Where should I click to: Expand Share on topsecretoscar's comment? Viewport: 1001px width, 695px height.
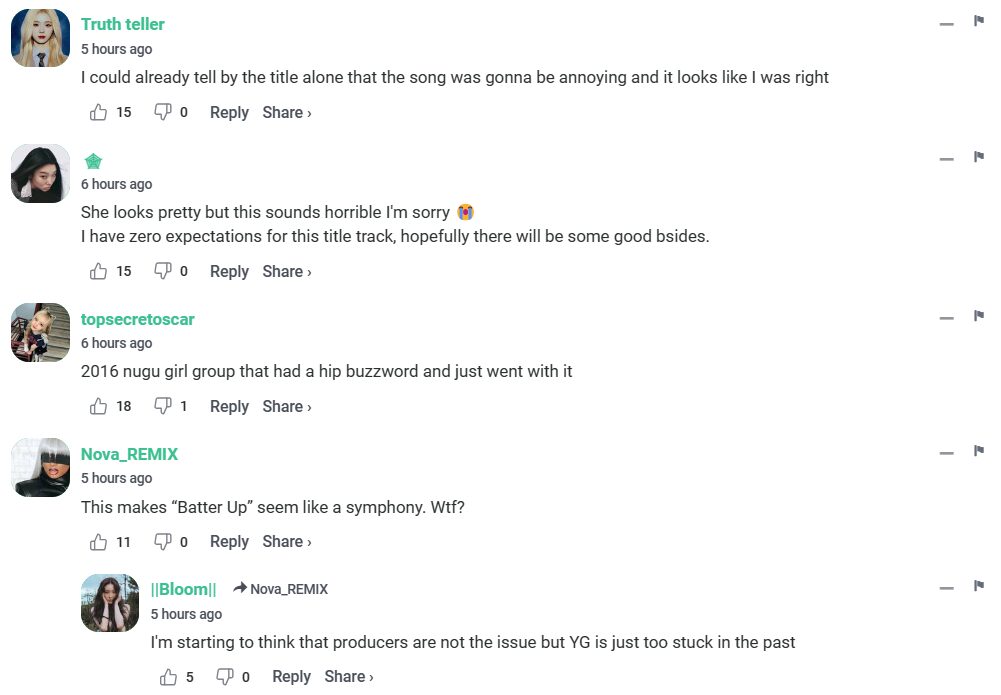pyautogui.click(x=287, y=406)
